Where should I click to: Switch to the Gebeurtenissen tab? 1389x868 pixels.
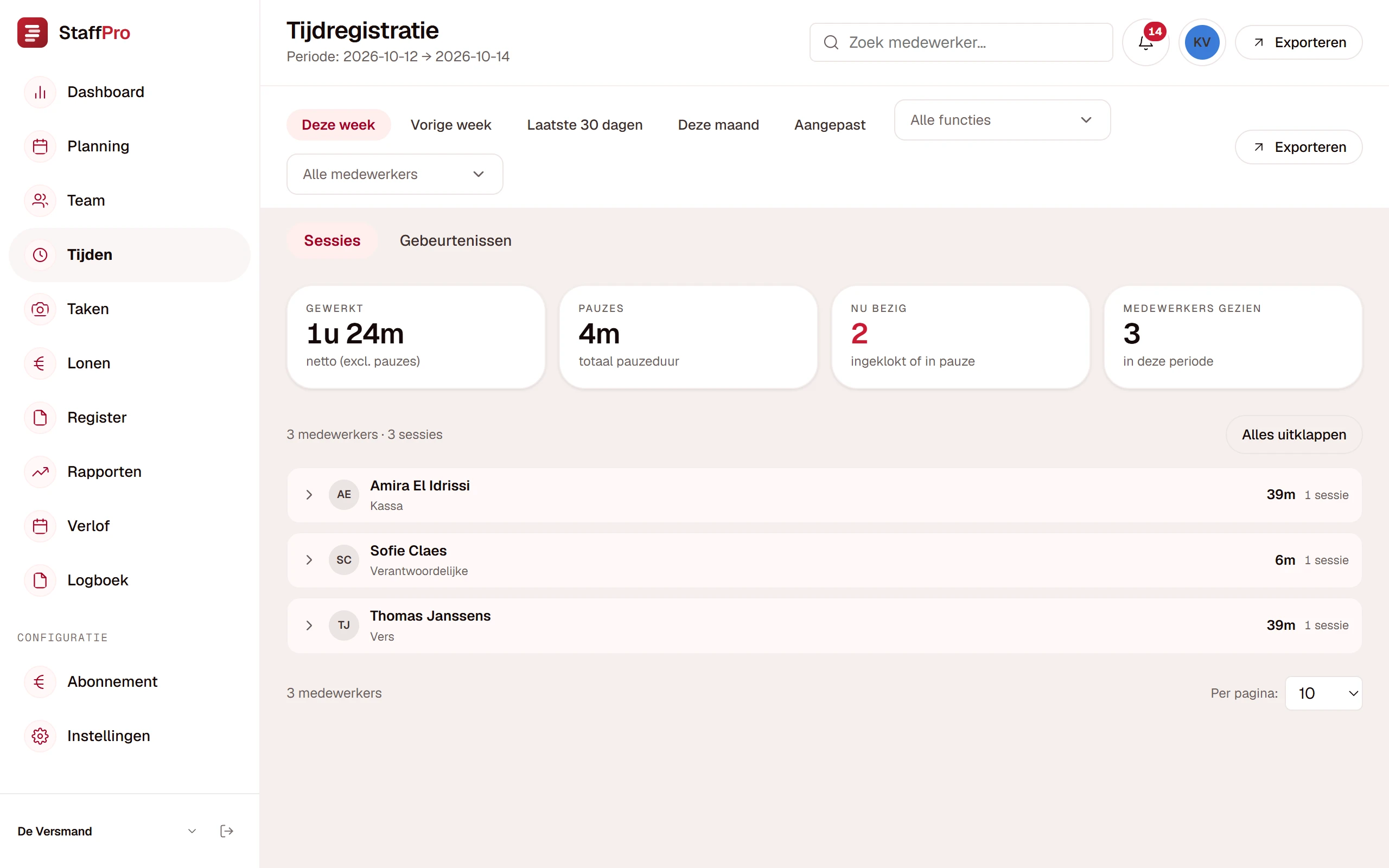(x=455, y=240)
